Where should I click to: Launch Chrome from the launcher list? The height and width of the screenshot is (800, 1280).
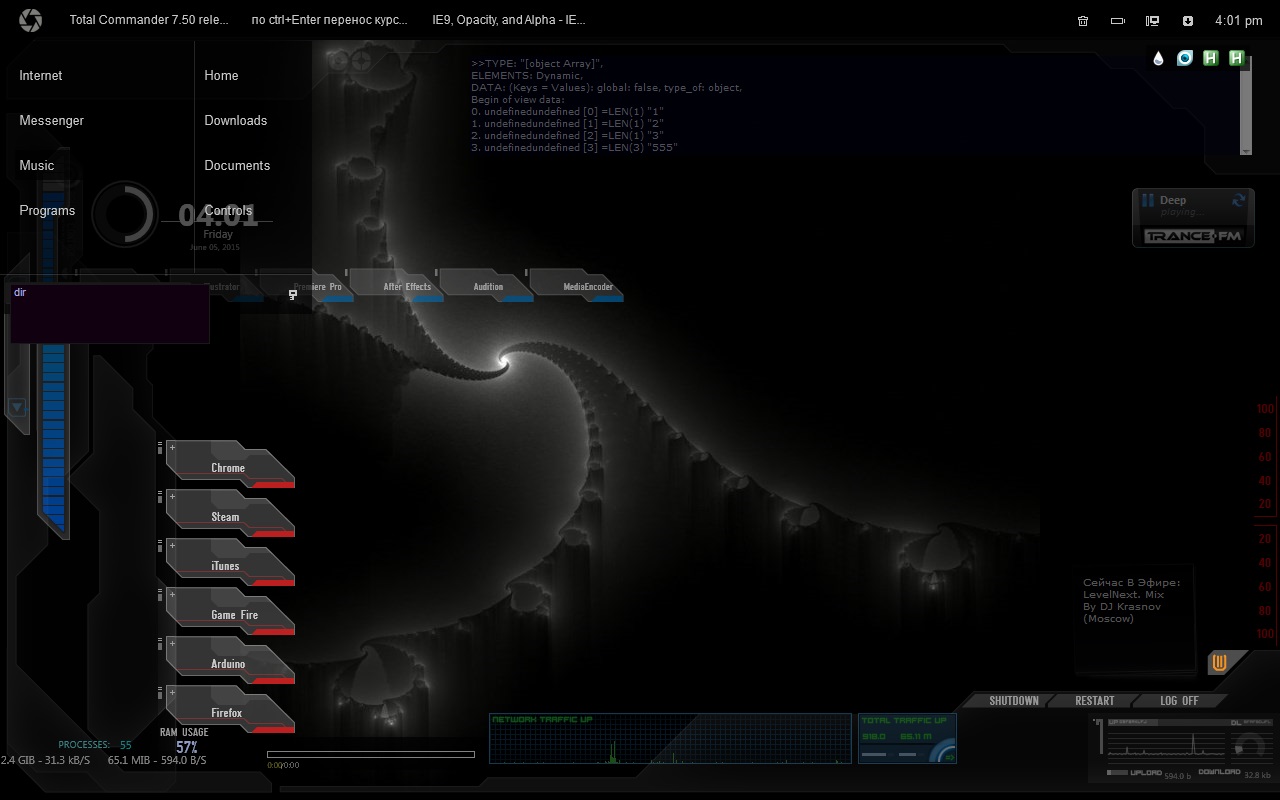tap(230, 466)
